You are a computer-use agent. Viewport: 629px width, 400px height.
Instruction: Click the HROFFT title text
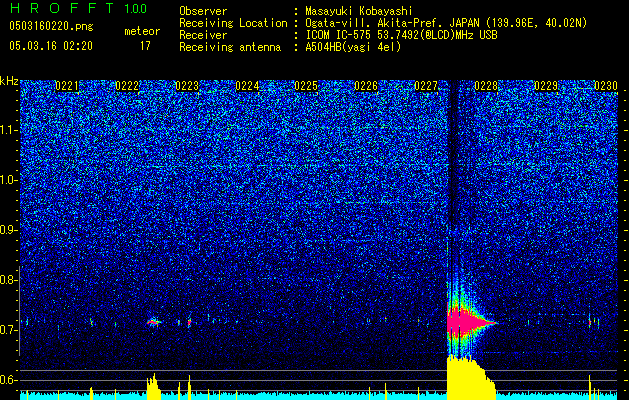pyautogui.click(x=62, y=8)
